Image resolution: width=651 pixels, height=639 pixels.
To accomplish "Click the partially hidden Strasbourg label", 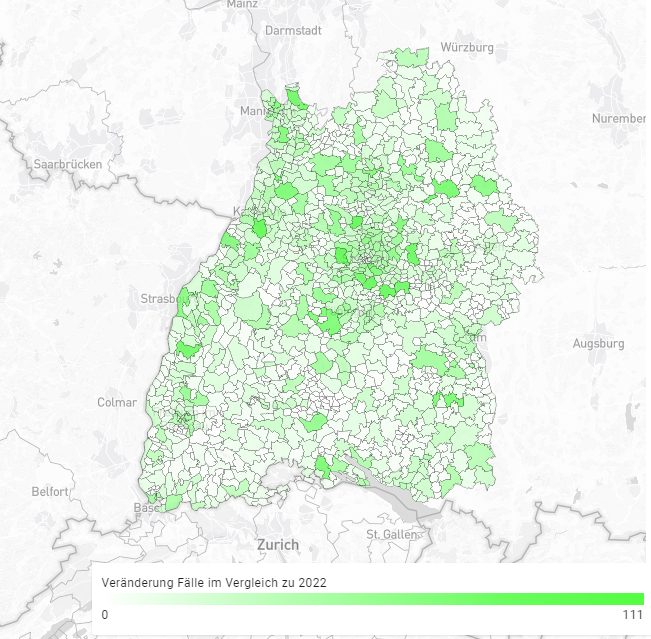I will [158, 299].
